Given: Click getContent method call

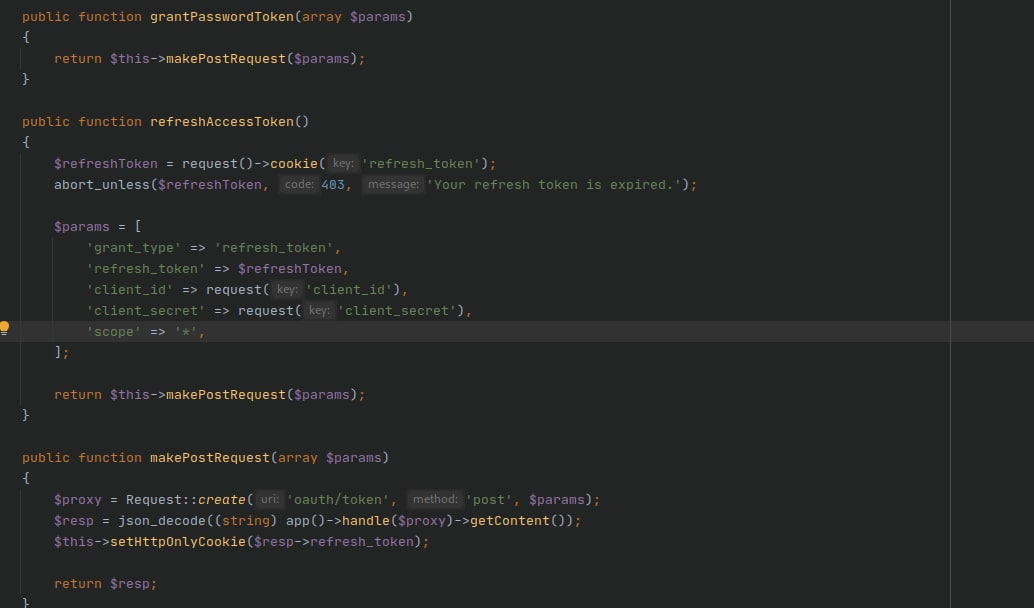Looking at the screenshot, I should [510, 521].
